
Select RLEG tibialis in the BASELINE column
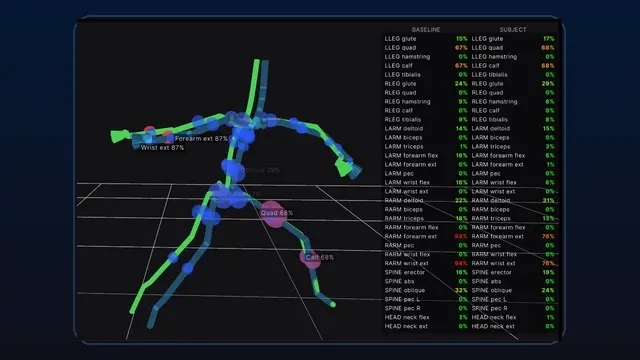(426, 120)
